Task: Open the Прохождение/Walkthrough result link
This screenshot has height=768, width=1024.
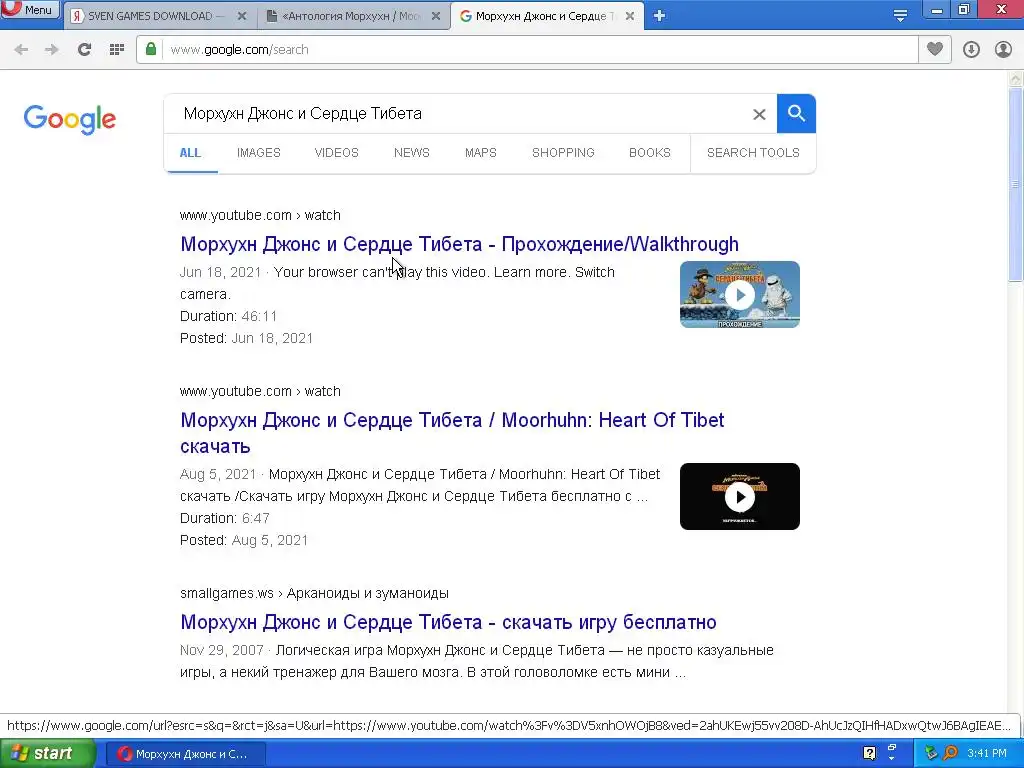Action: (x=459, y=244)
